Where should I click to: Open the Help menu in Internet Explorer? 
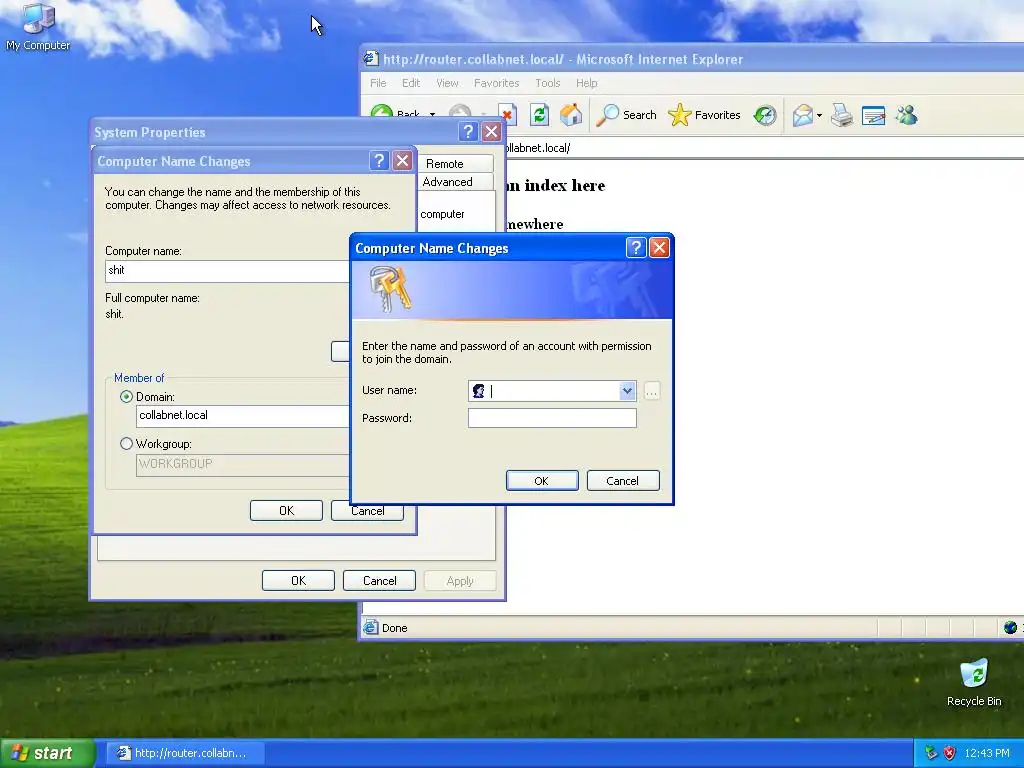(586, 83)
